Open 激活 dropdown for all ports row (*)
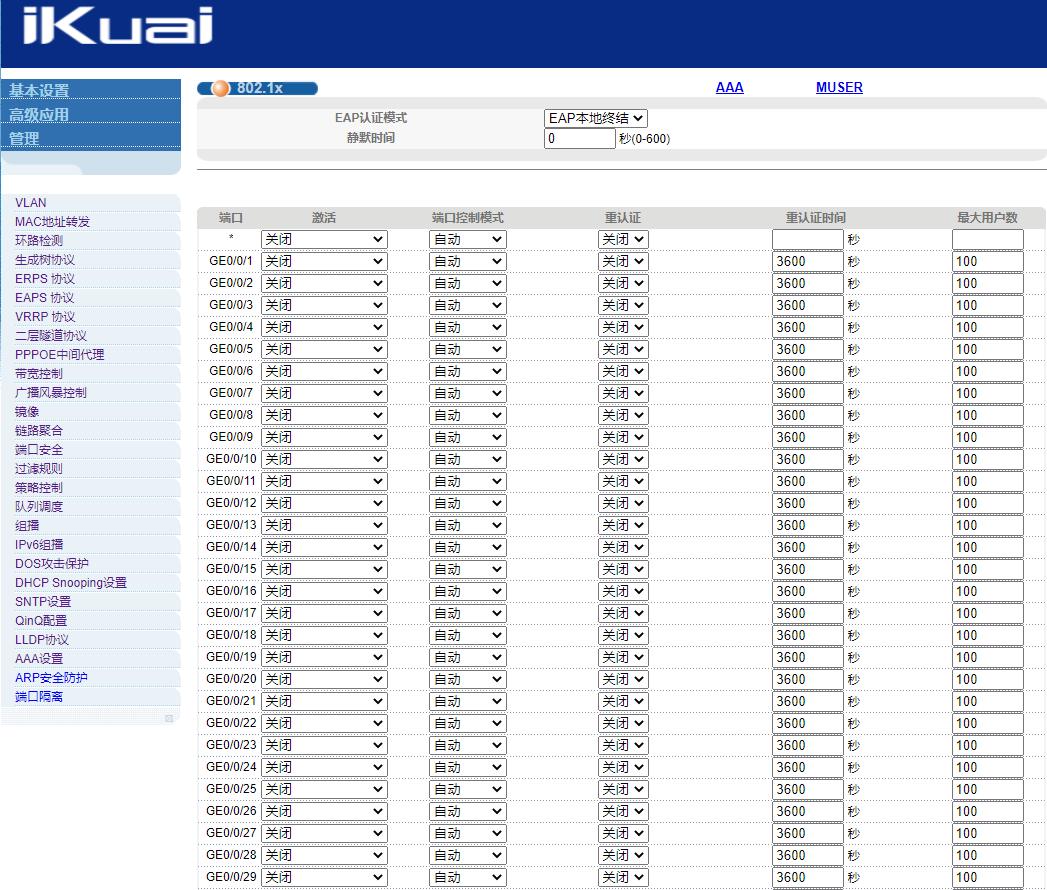Image resolution: width=1047 pixels, height=890 pixels. (324, 239)
